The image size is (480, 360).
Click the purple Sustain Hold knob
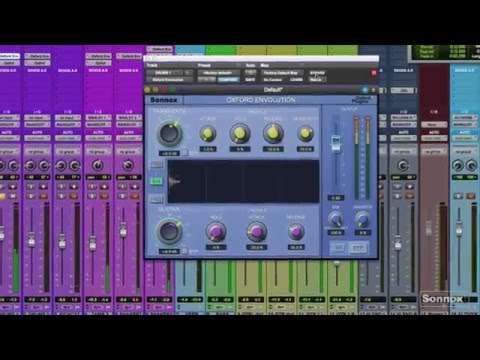click(x=216, y=232)
